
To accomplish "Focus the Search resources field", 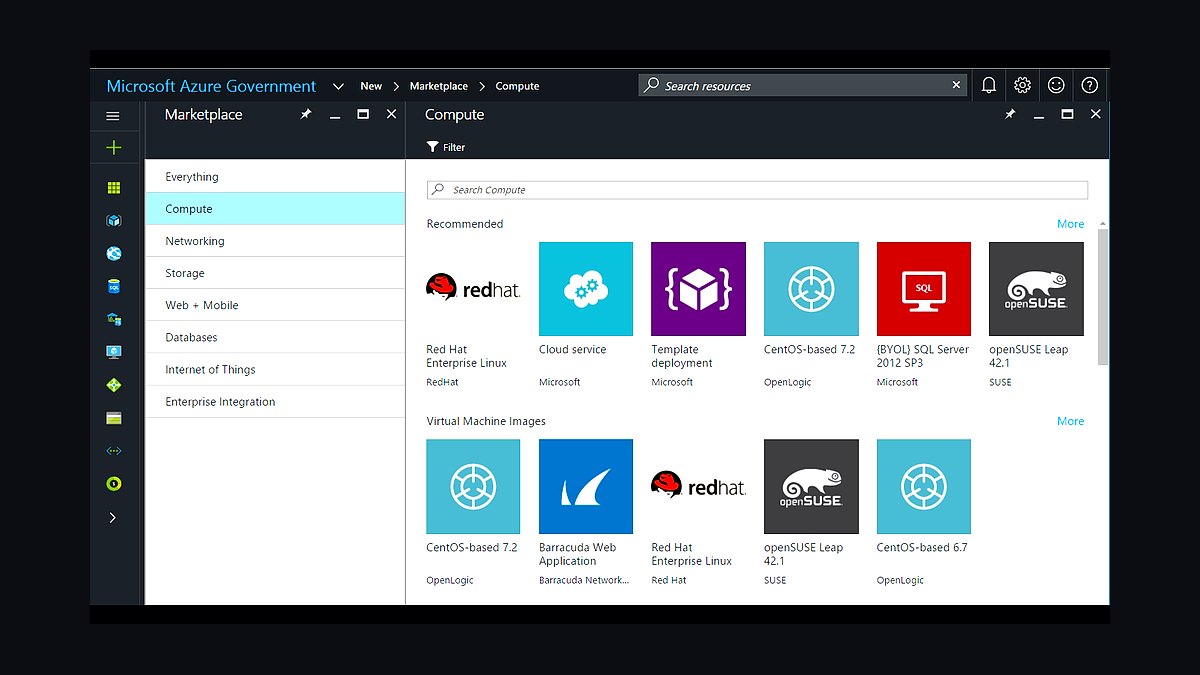I will 803,86.
